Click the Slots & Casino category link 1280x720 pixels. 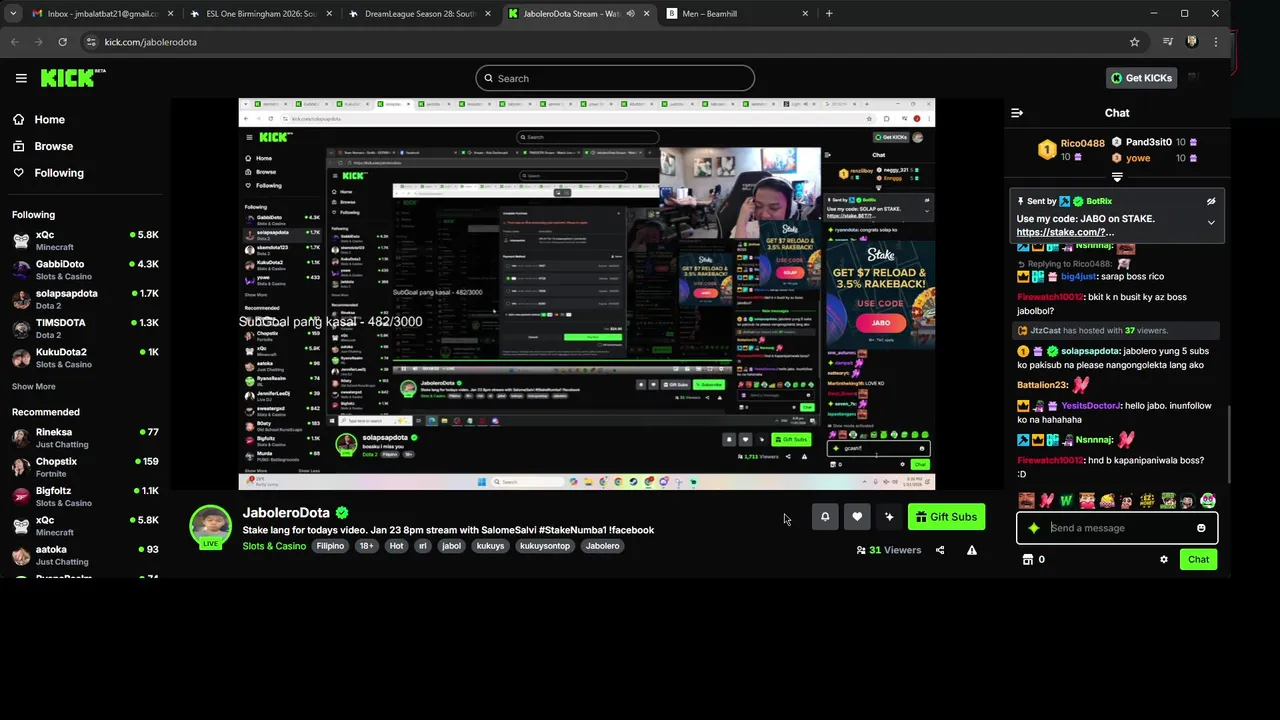click(x=274, y=546)
